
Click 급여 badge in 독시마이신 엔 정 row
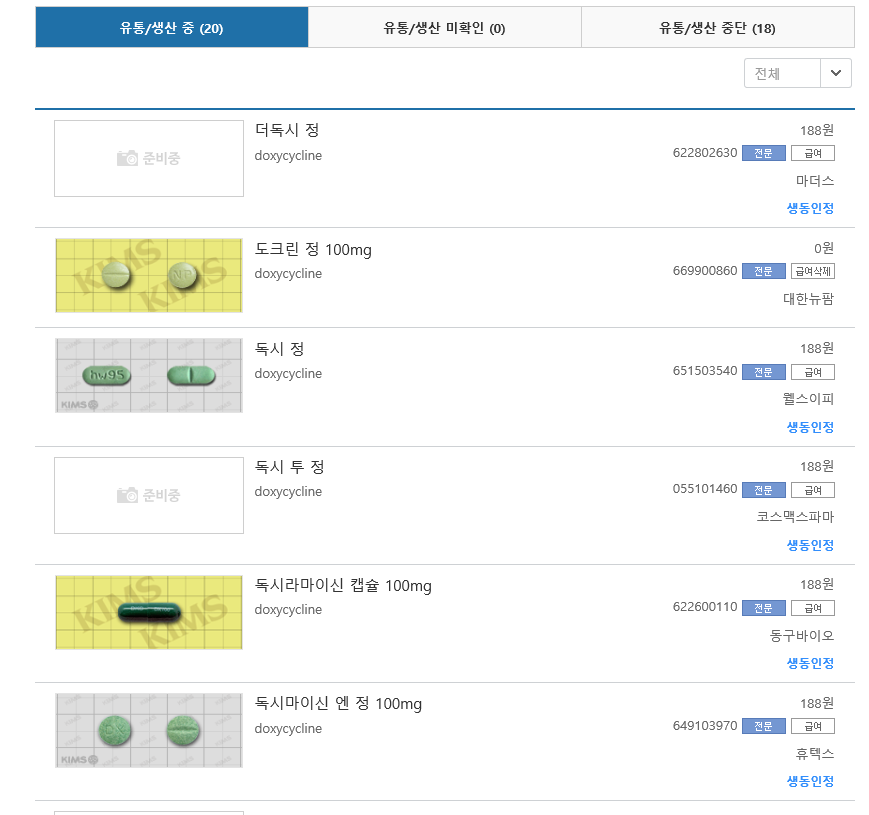(x=812, y=726)
